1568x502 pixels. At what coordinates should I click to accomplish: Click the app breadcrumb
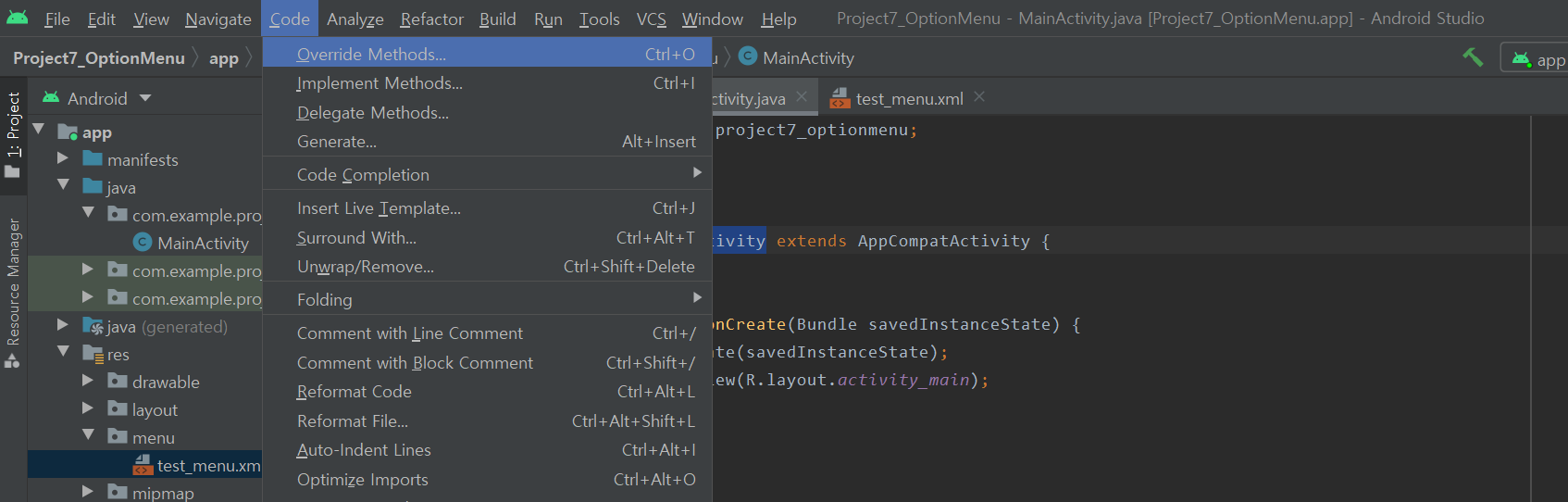point(224,58)
